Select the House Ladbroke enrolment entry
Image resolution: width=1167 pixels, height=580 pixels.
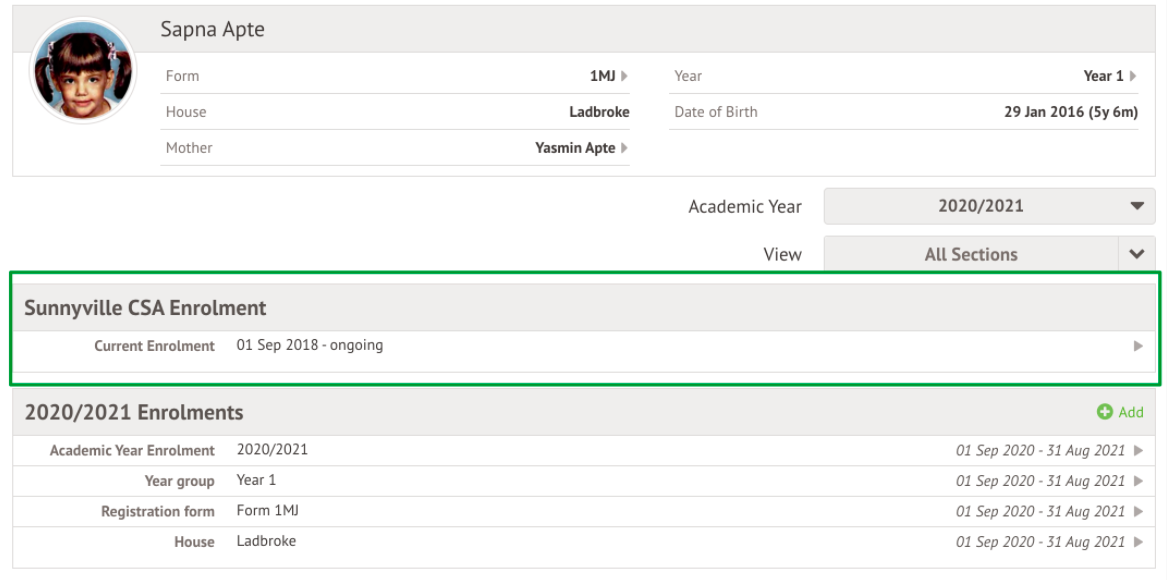(x=266, y=542)
